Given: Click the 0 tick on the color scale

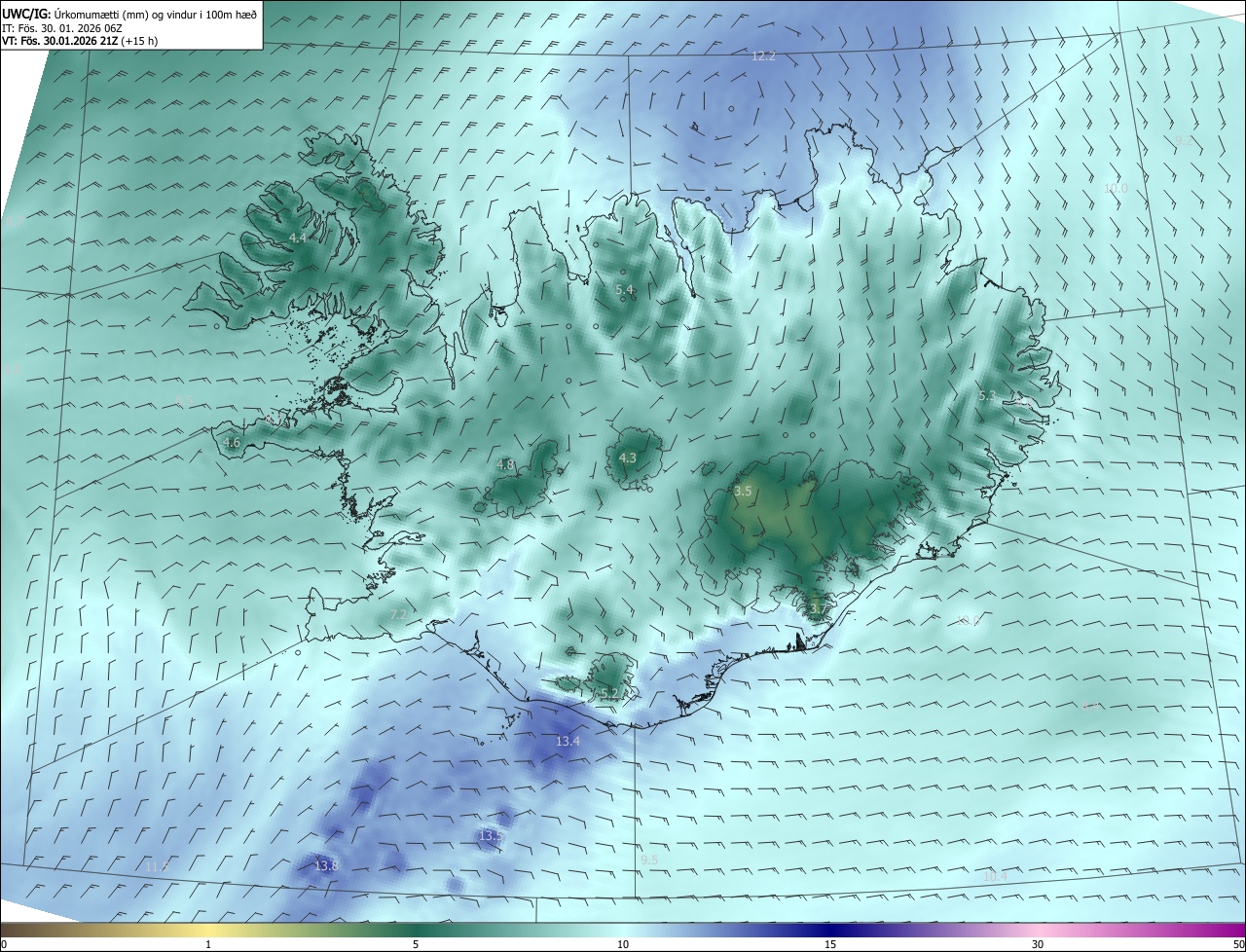Looking at the screenshot, I should pyautogui.click(x=4, y=944).
